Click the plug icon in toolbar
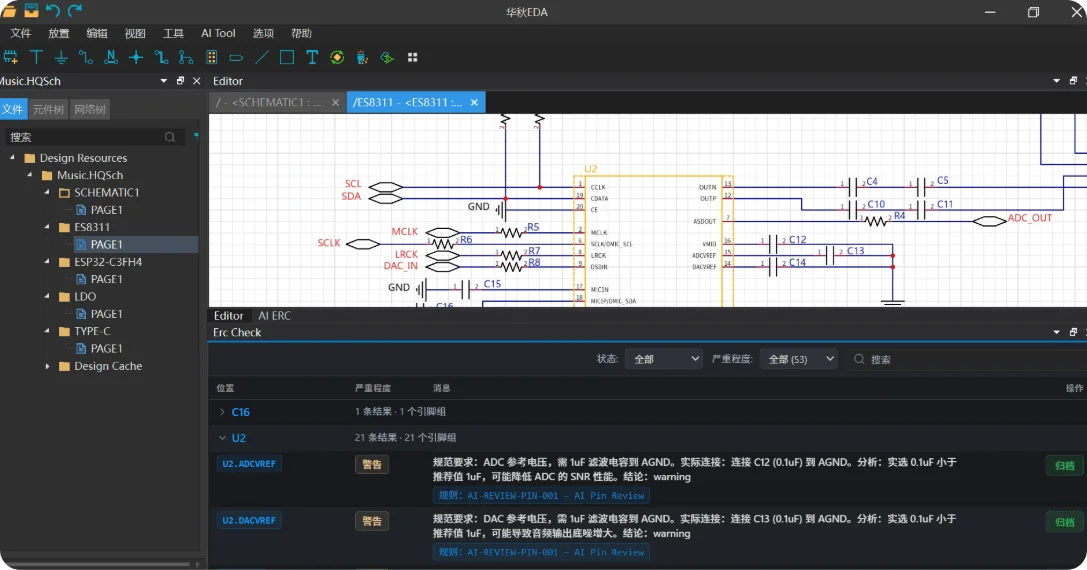The height and width of the screenshot is (570, 1087). [x=362, y=58]
